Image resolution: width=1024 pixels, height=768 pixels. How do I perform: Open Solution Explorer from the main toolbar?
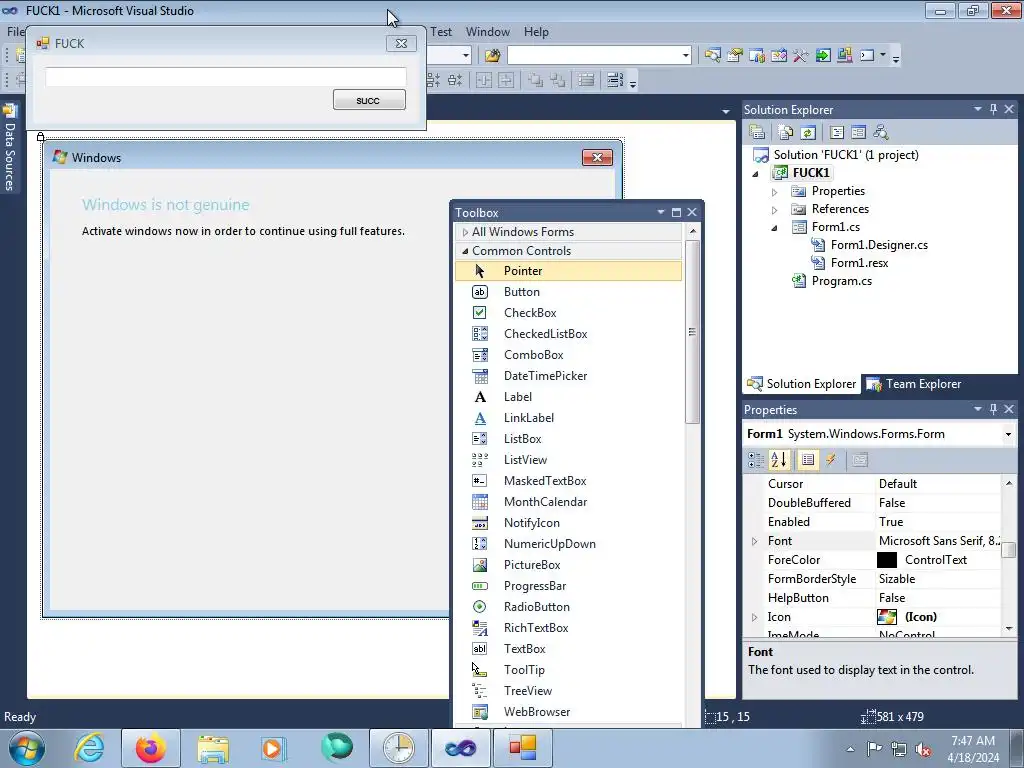712,56
